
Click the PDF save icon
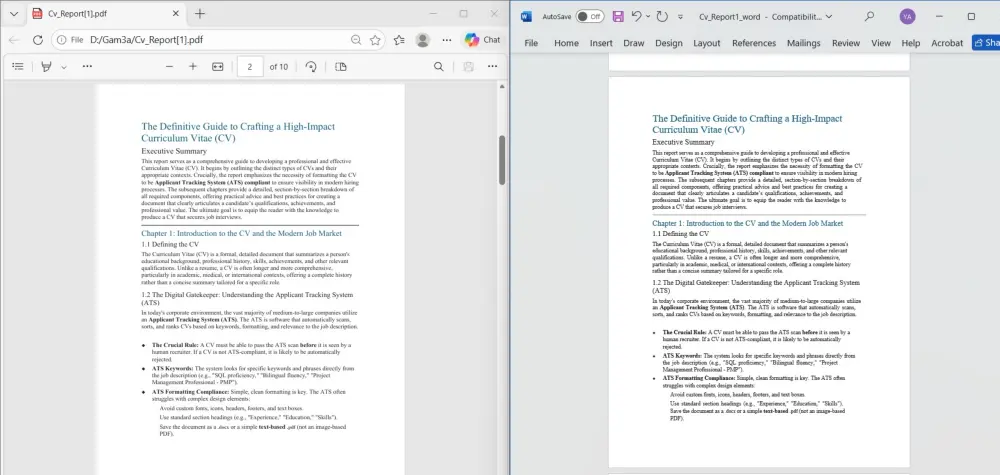(x=468, y=66)
